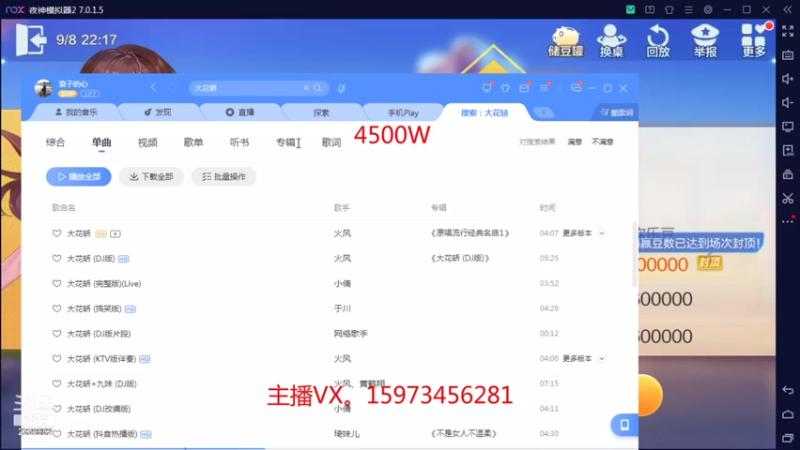Click the 举报 report icon
The width and height of the screenshot is (800, 450).
(x=705, y=41)
